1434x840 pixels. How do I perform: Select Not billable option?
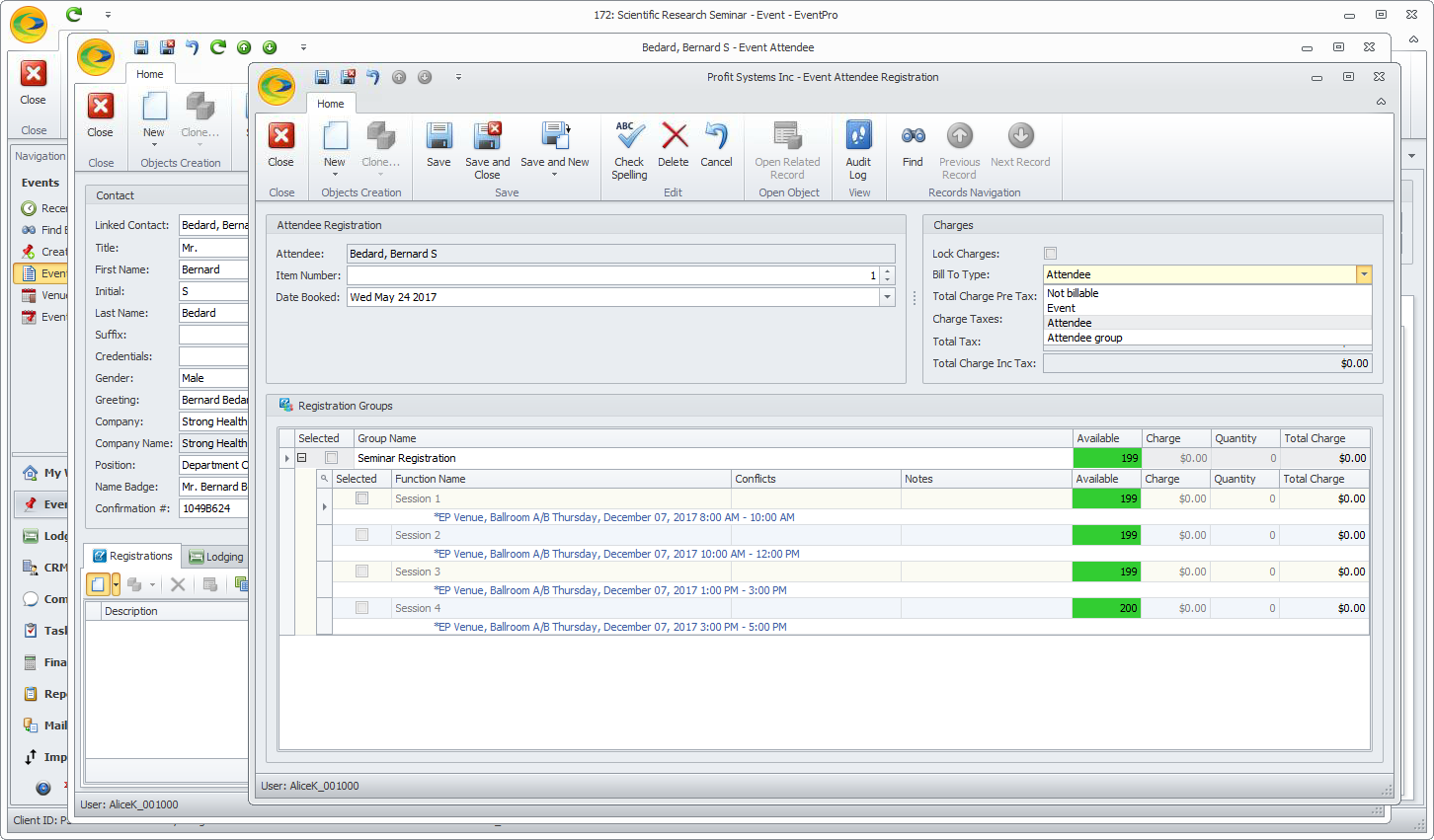pos(1208,293)
